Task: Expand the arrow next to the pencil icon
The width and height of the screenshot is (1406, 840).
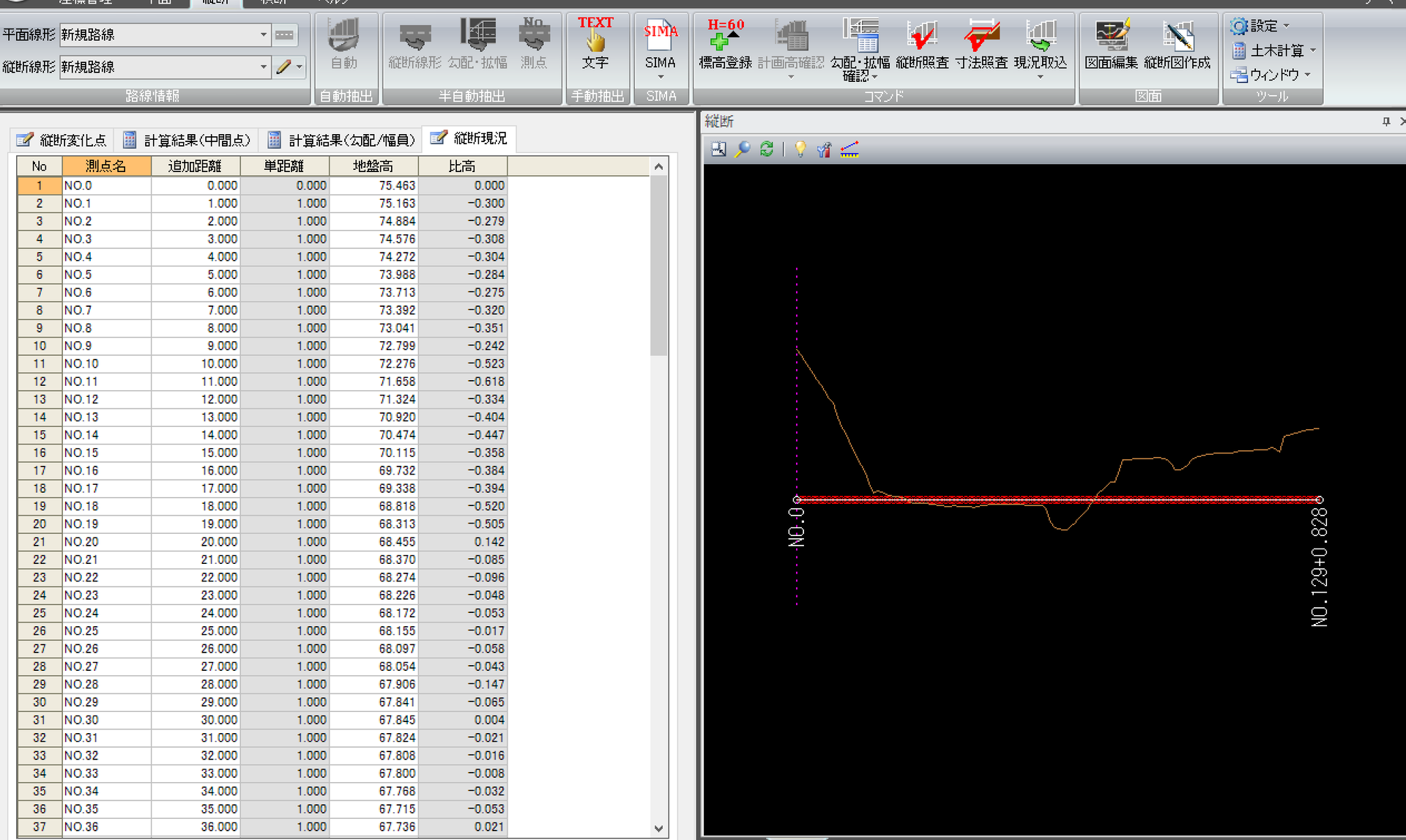Action: pyautogui.click(x=300, y=67)
